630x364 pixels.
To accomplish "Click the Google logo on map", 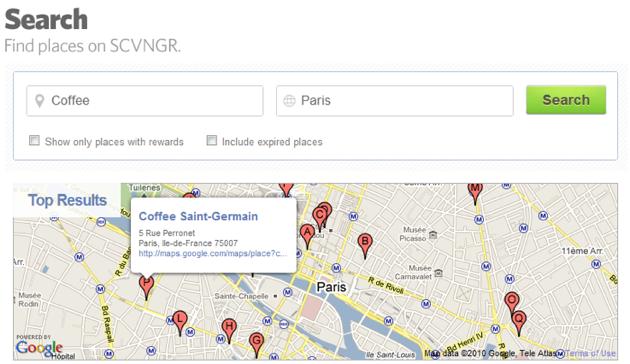I will point(39,348).
